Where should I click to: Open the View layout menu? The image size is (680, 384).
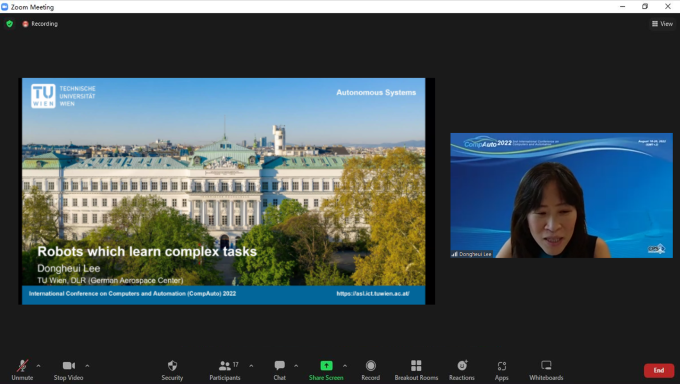[x=662, y=24]
